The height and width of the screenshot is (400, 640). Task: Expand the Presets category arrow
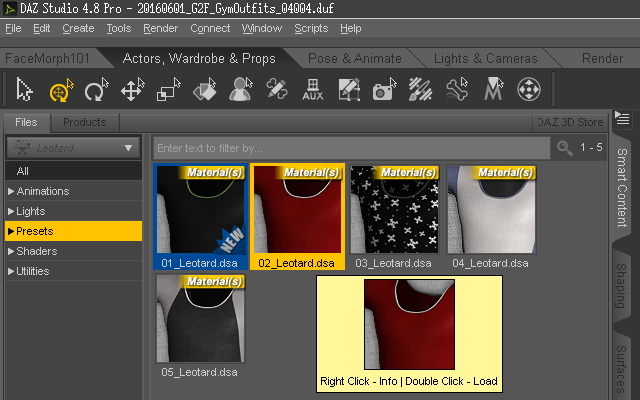click(11, 231)
